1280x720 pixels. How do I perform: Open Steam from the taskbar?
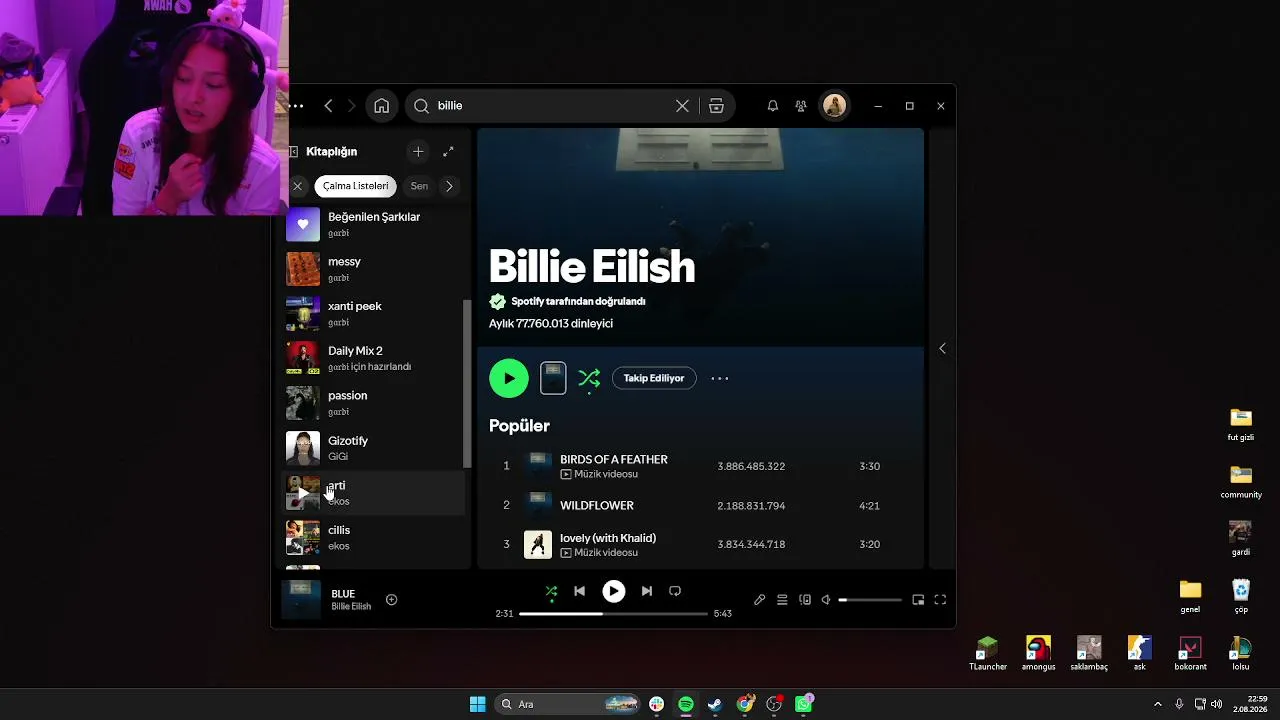click(715, 704)
